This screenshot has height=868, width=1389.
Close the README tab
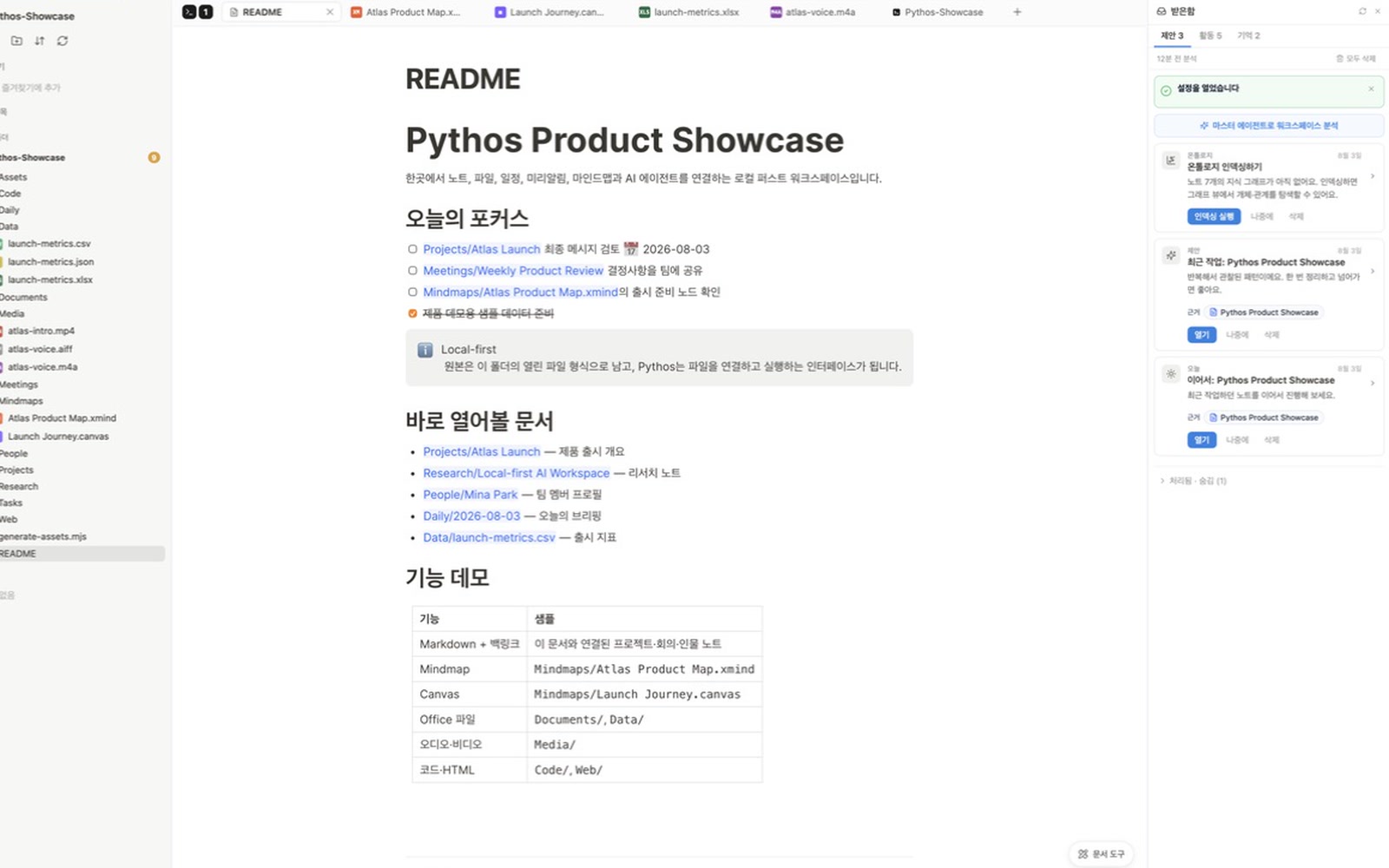tap(330, 12)
